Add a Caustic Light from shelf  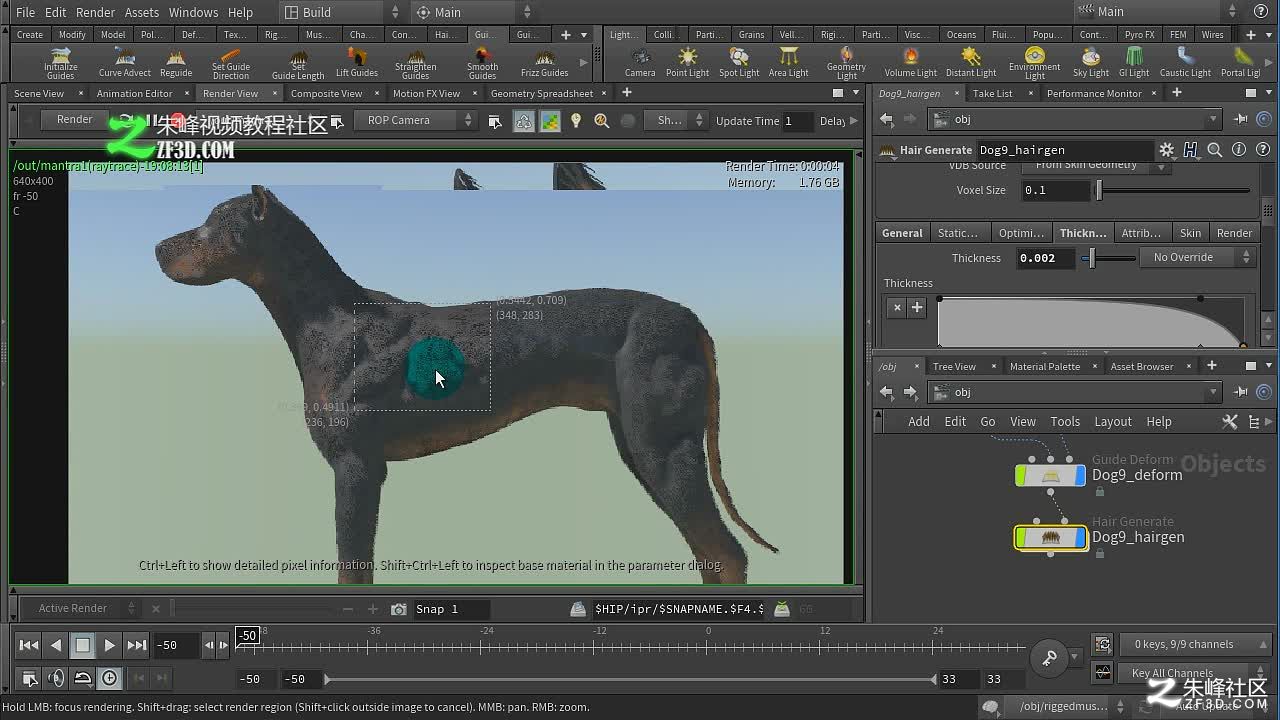point(1185,63)
